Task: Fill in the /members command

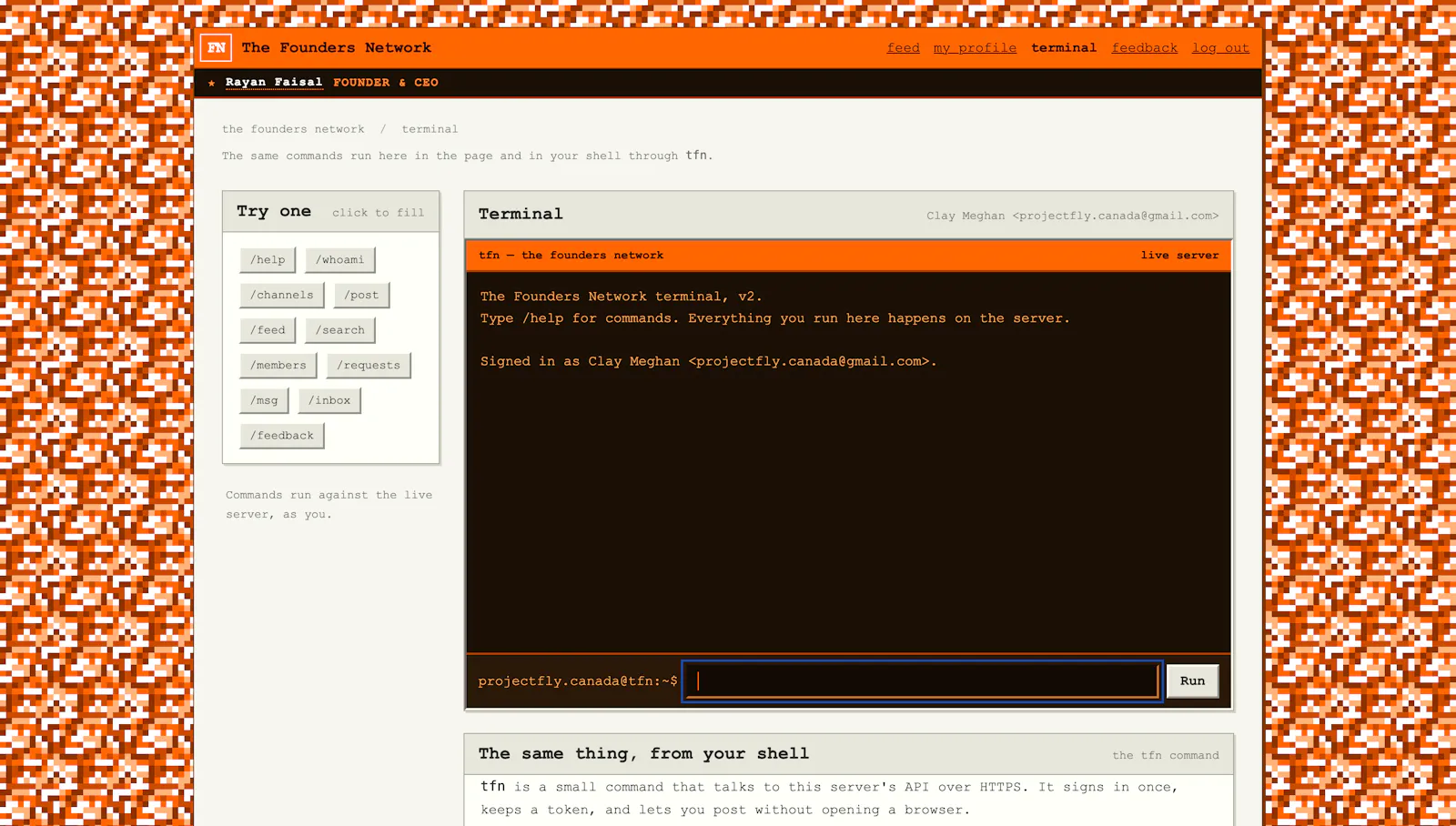Action: [278, 365]
